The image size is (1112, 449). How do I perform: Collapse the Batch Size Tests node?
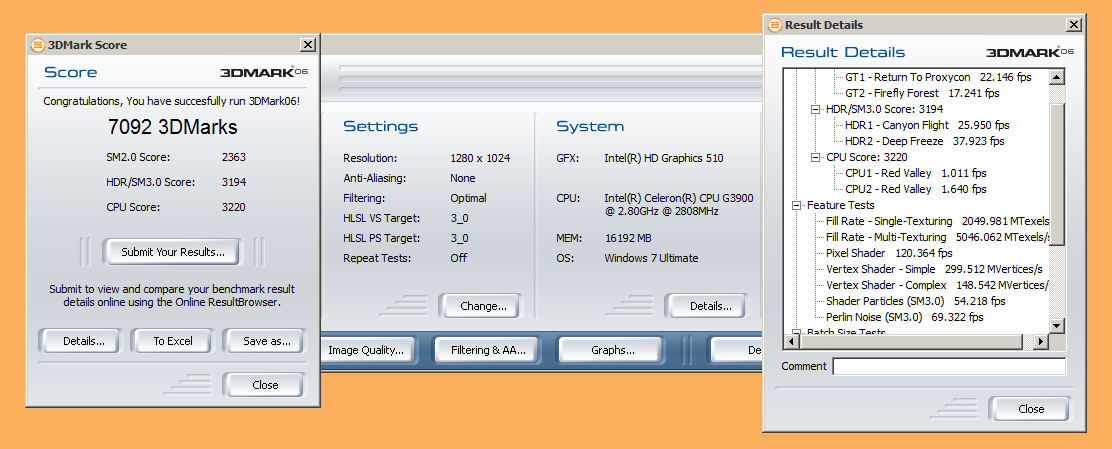pos(796,332)
